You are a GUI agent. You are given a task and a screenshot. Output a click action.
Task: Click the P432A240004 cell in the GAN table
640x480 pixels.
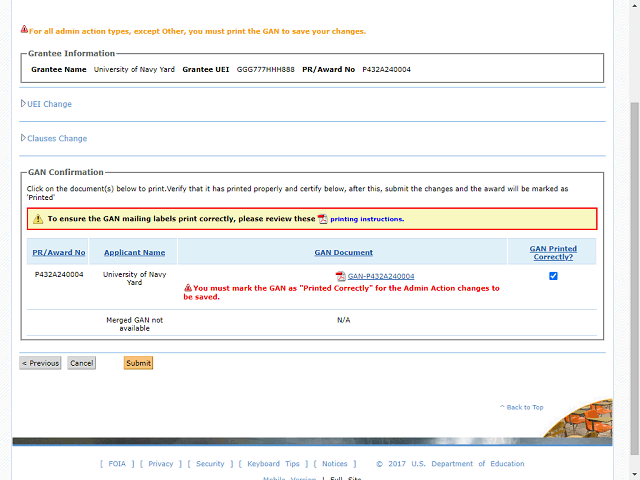(x=59, y=274)
